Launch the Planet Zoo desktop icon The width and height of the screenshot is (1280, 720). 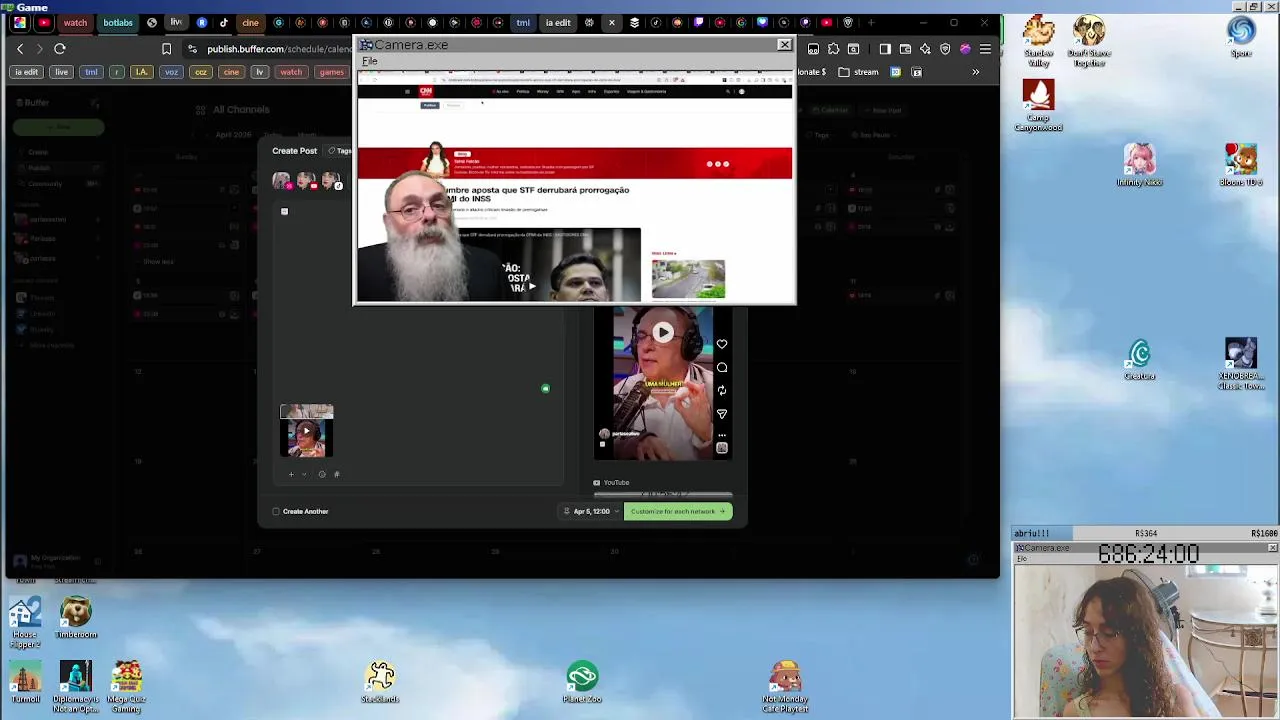click(x=582, y=682)
